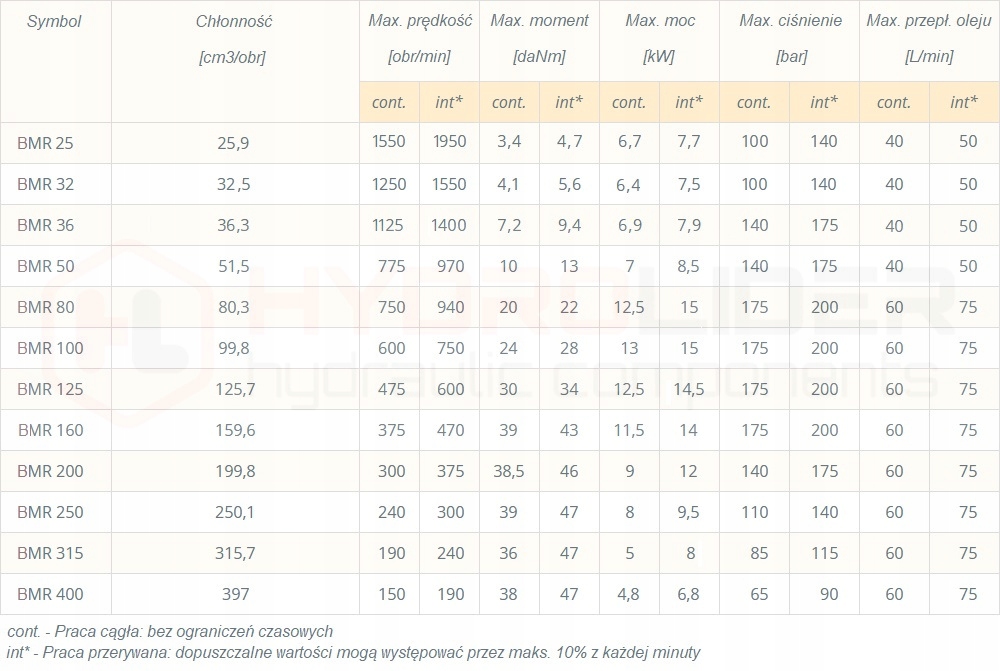1000x671 pixels.
Task: Select the Max. prędkość header cell
Action: [419, 21]
